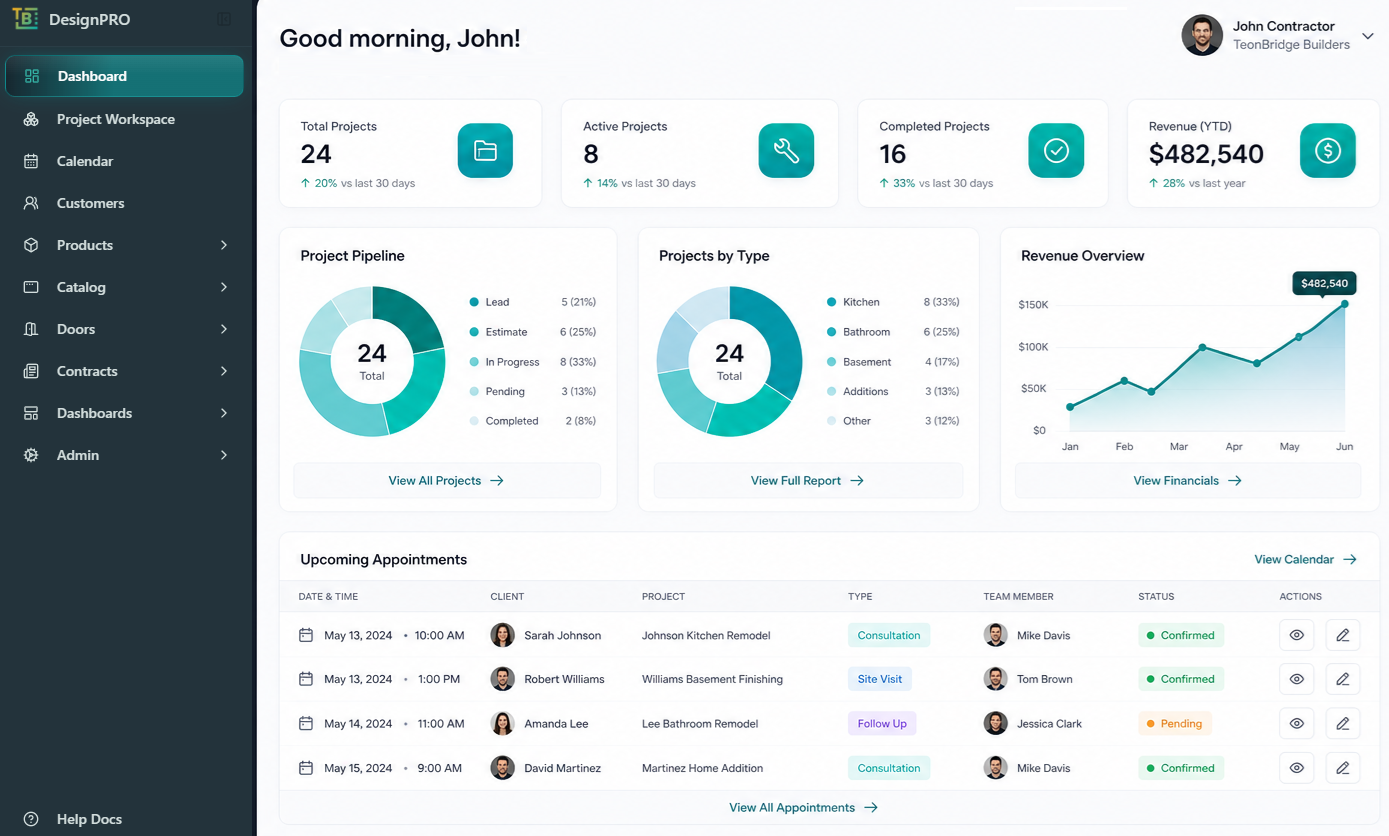Click View Financials button
This screenshot has width=1389, height=836.
click(1188, 481)
